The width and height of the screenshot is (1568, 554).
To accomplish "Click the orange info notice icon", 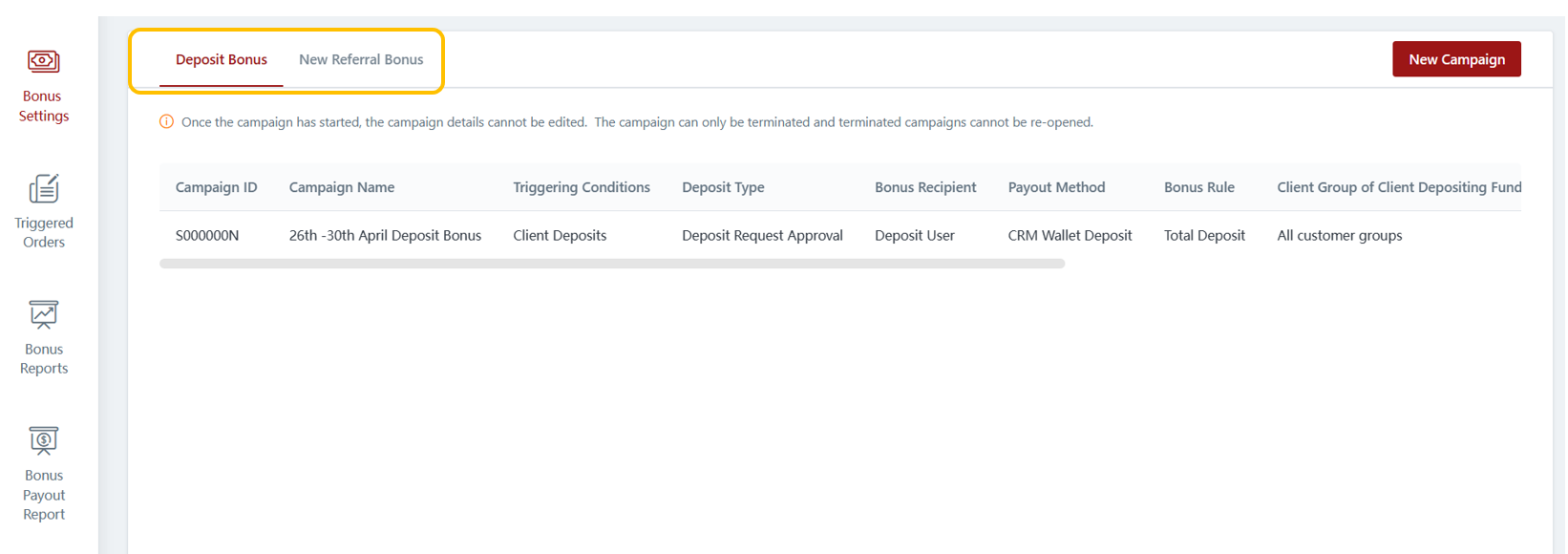I will coord(166,122).
